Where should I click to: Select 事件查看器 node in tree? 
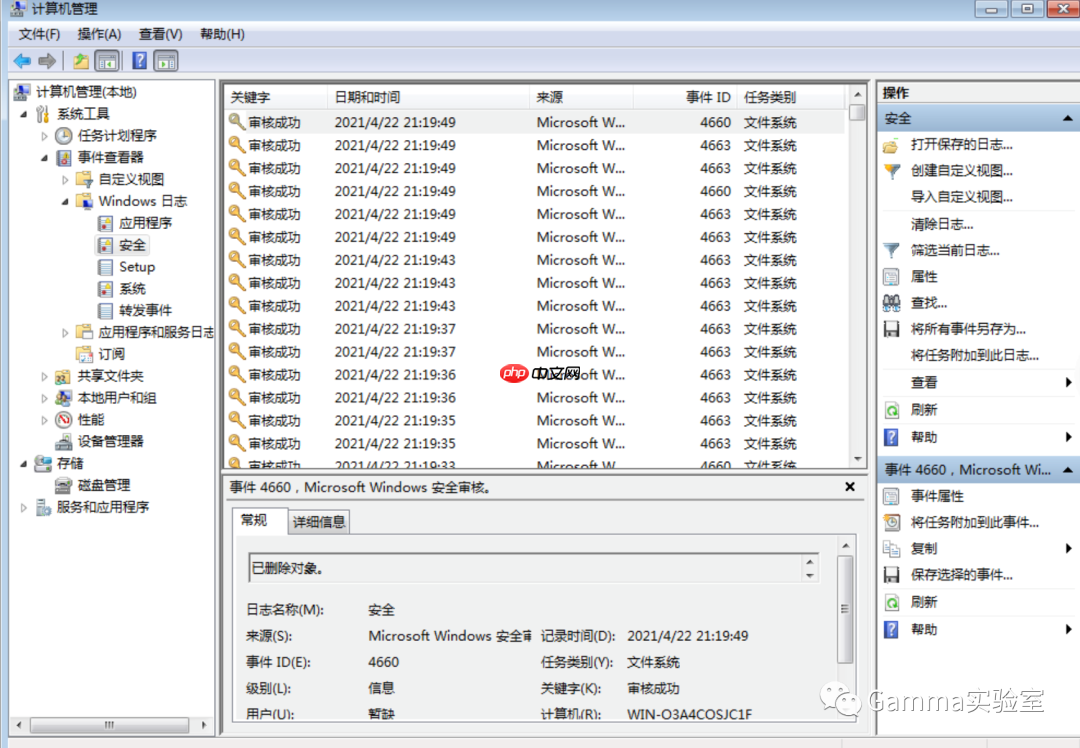point(110,158)
